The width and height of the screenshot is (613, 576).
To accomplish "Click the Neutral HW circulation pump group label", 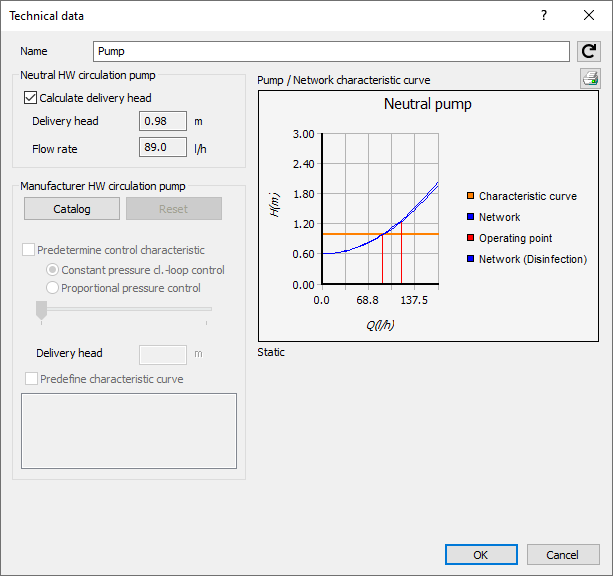I will 88,75.
